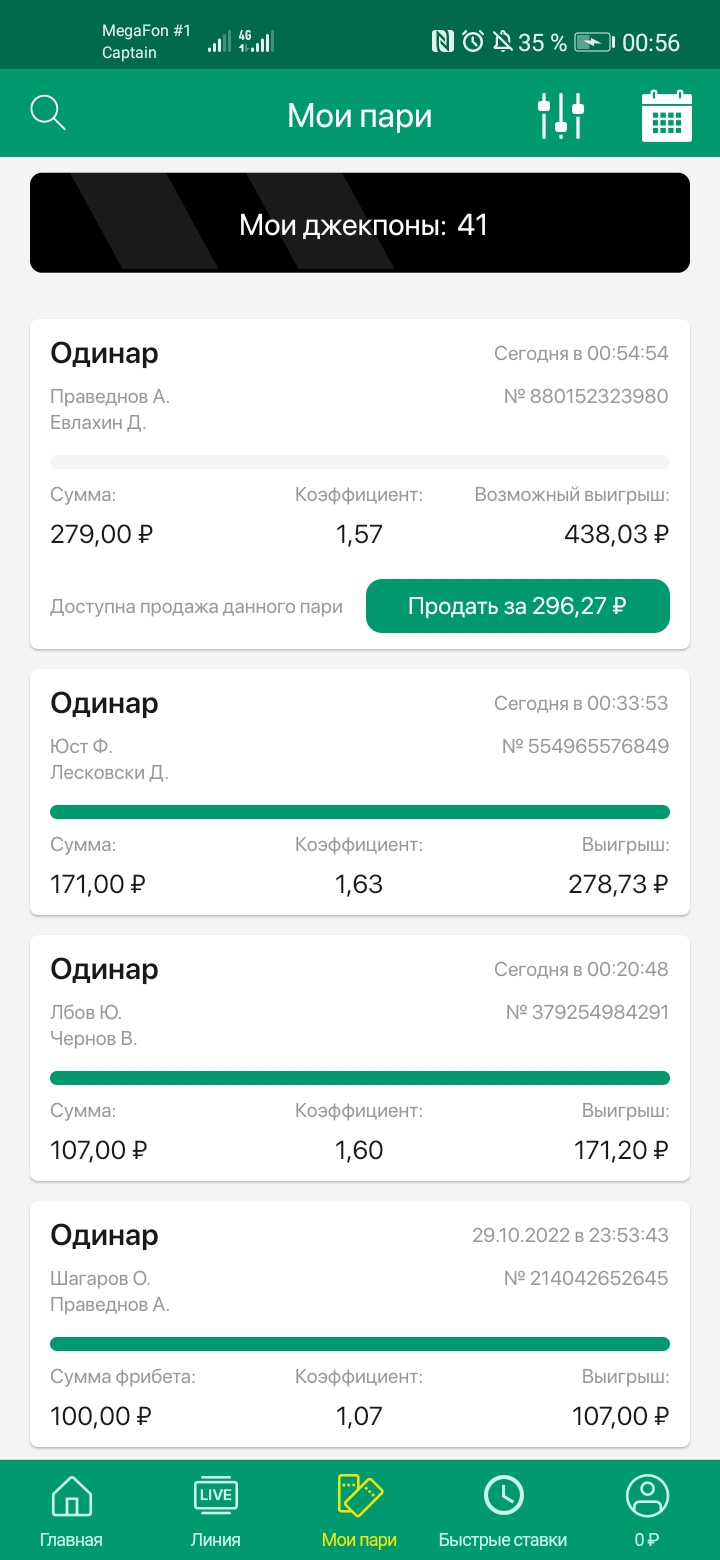Open the search magnifier icon

[48, 114]
